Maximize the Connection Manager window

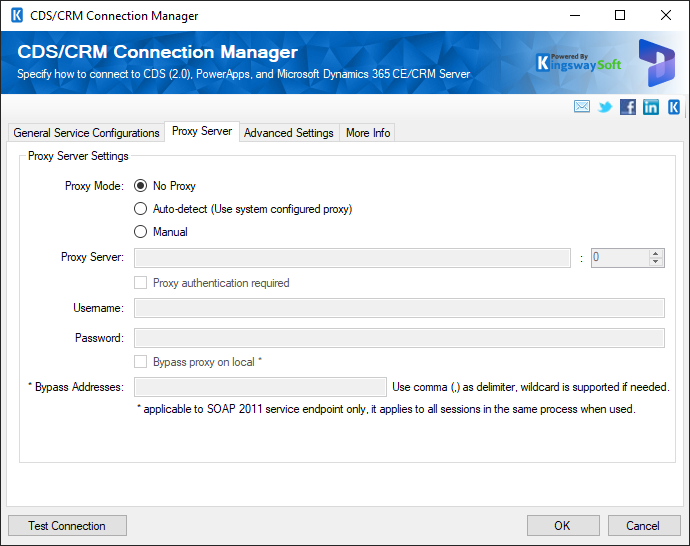[620, 15]
